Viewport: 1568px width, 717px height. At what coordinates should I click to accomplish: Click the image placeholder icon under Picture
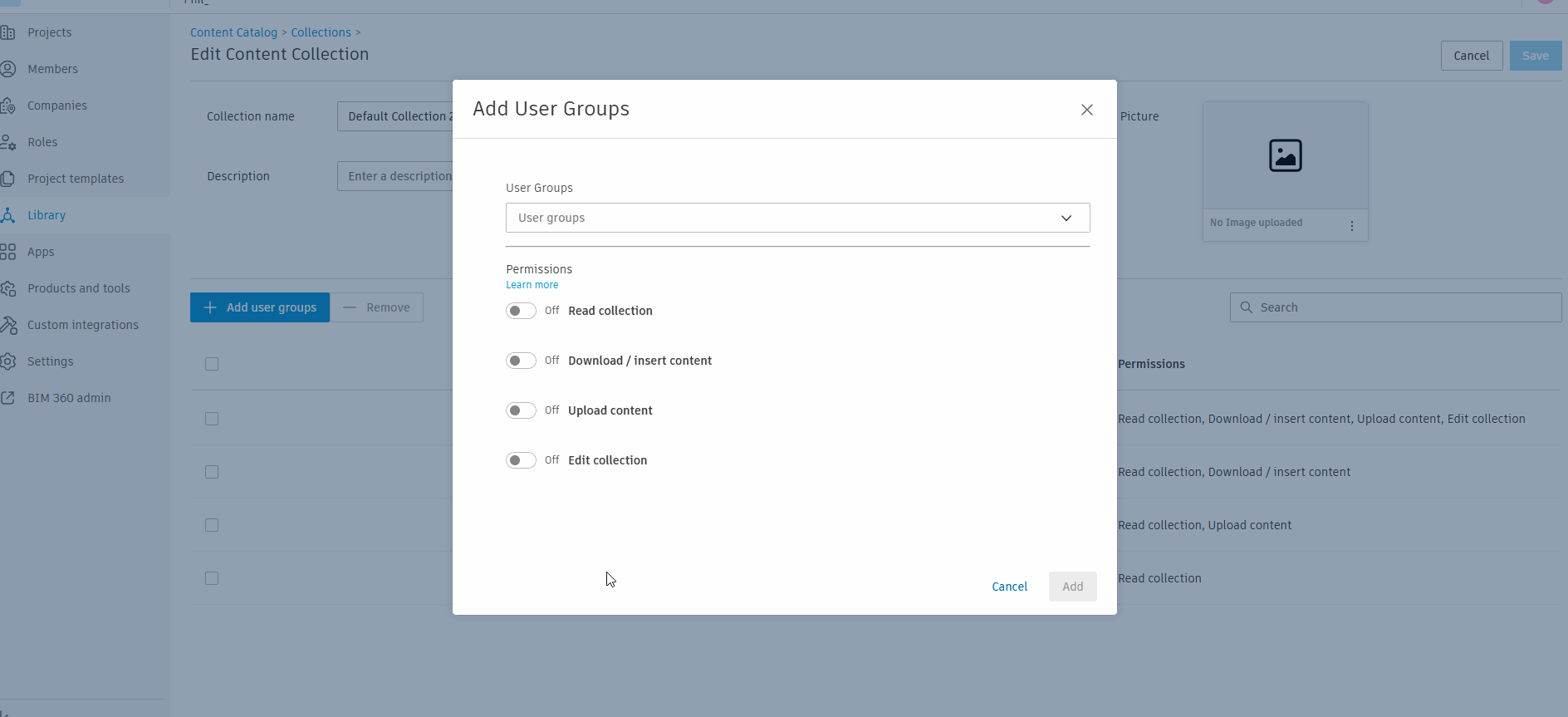(x=1285, y=155)
